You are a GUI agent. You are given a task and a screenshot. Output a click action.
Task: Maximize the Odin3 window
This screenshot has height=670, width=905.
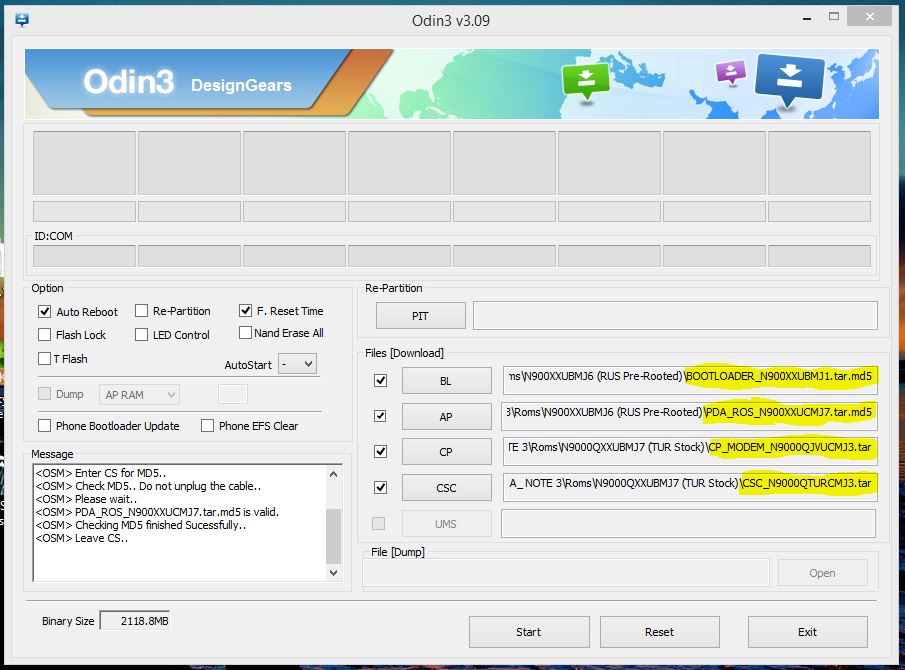pyautogui.click(x=834, y=17)
